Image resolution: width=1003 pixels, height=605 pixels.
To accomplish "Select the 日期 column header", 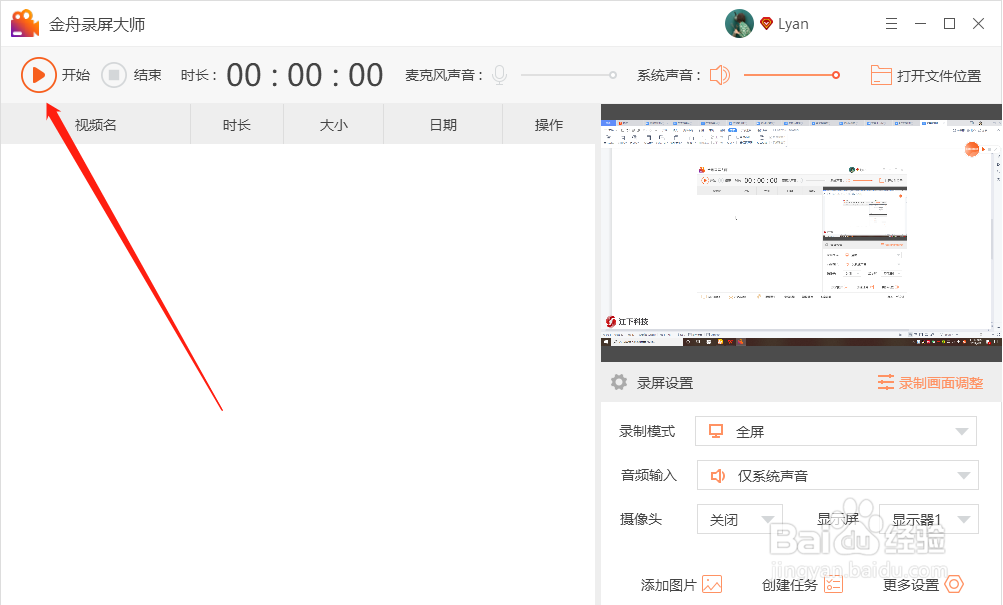I will tap(441, 124).
